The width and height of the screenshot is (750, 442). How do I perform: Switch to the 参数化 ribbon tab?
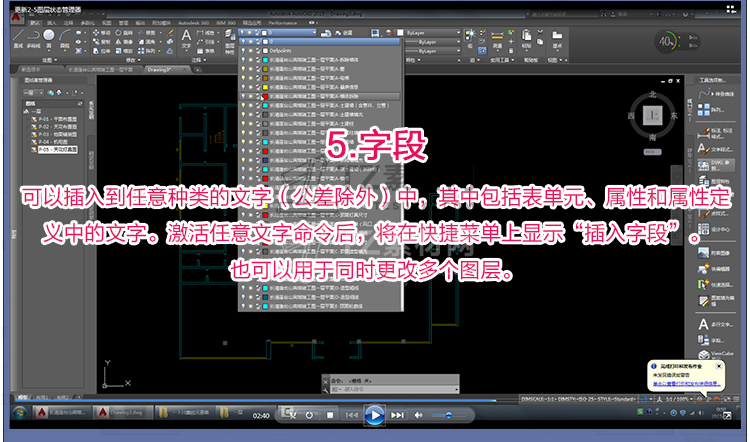pyautogui.click(x=88, y=22)
